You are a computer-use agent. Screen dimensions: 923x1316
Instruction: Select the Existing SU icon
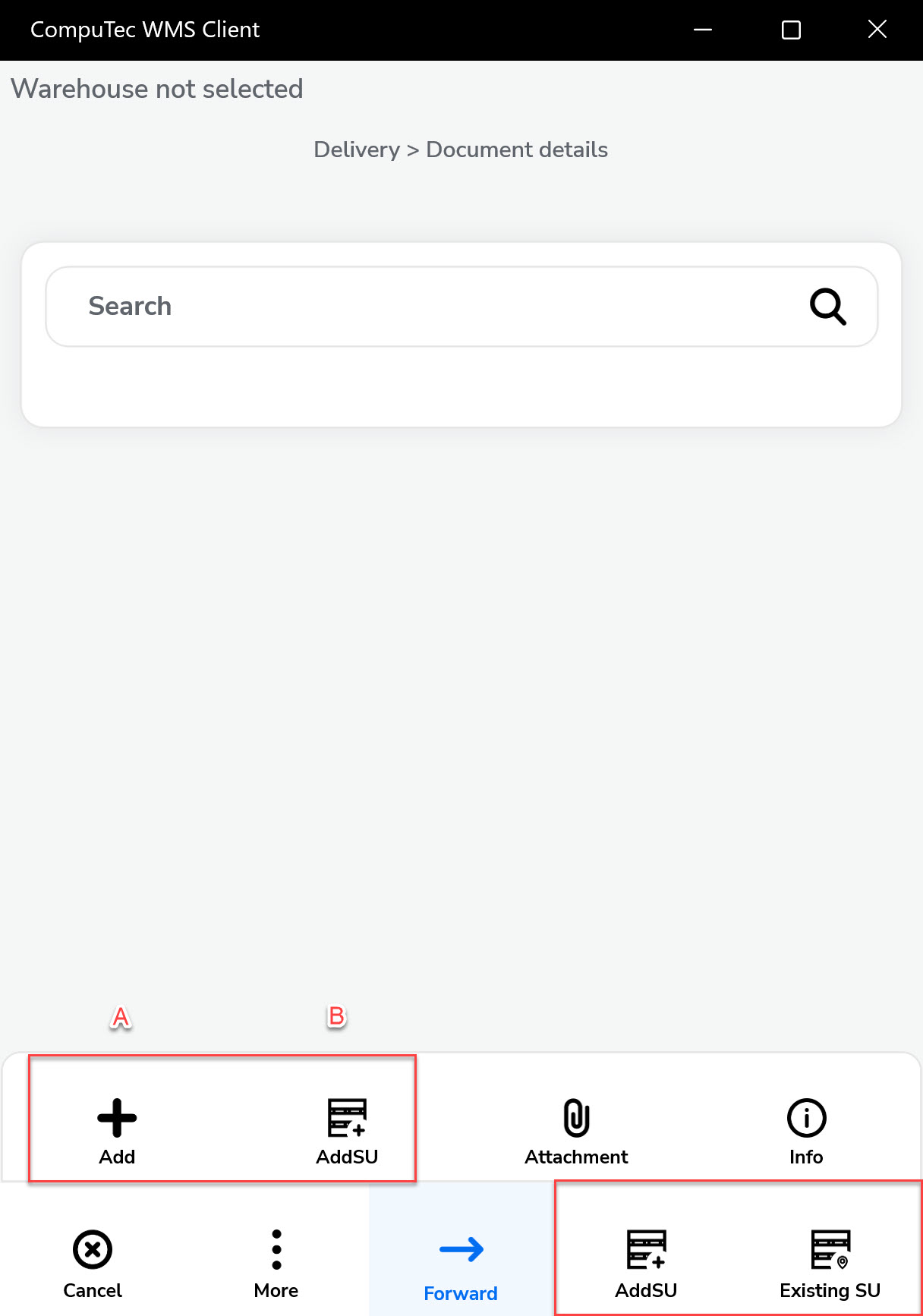click(x=830, y=1250)
